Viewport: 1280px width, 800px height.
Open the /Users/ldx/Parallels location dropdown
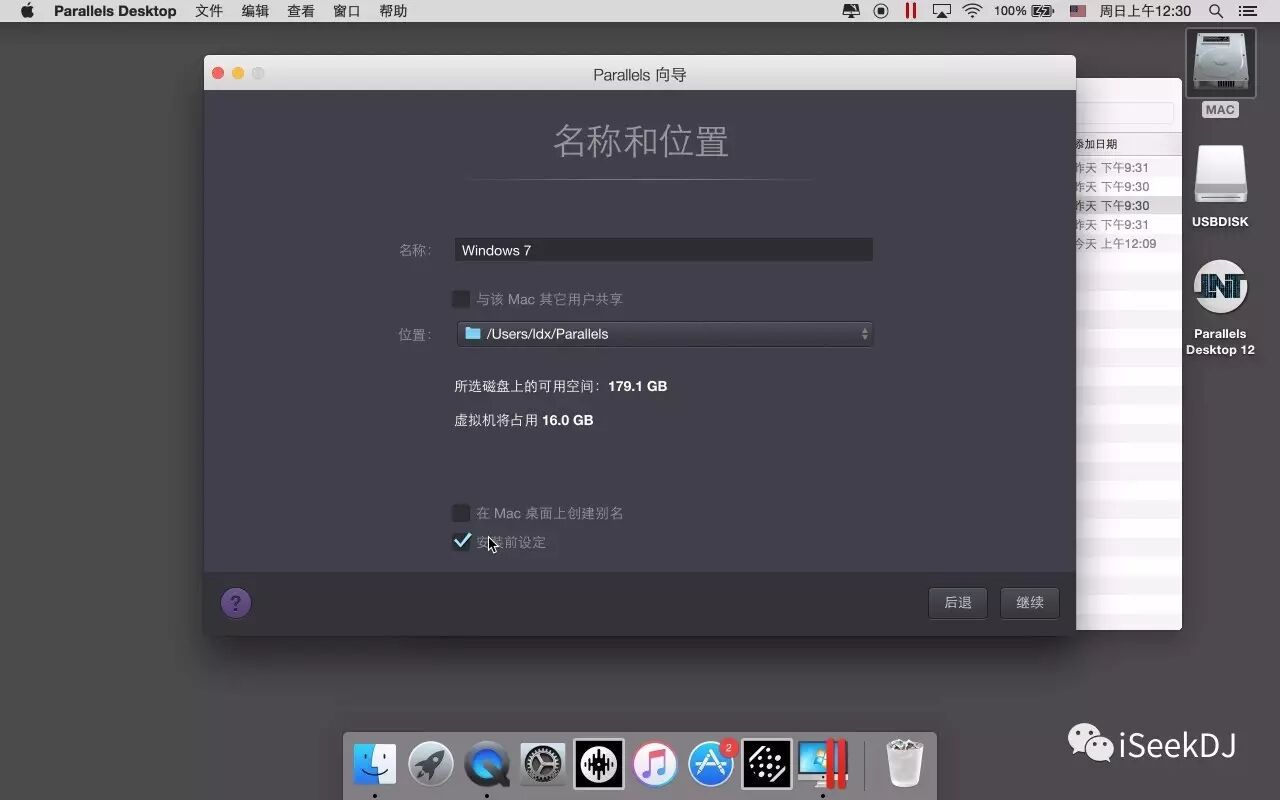click(x=665, y=334)
